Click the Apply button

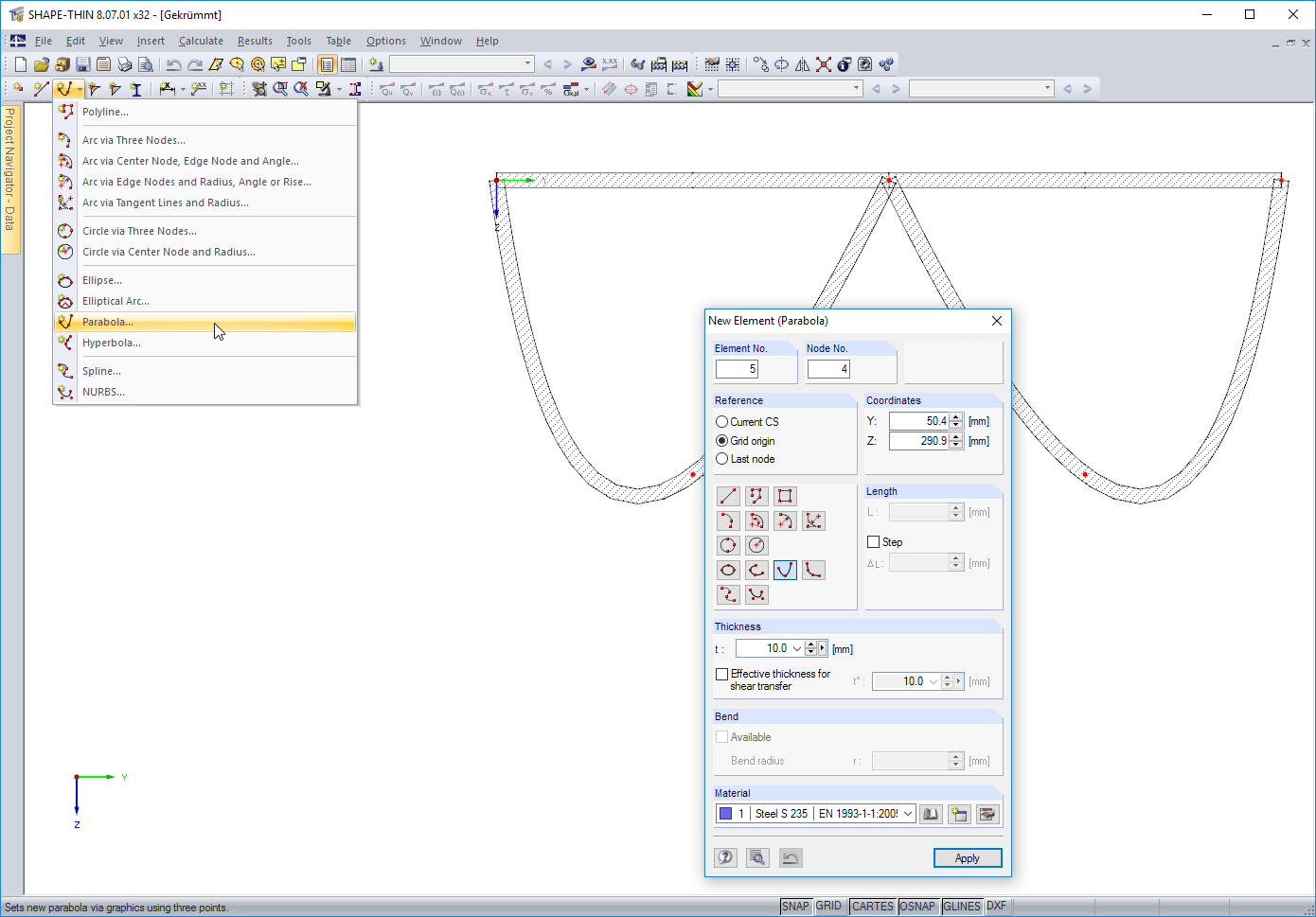coord(967,857)
